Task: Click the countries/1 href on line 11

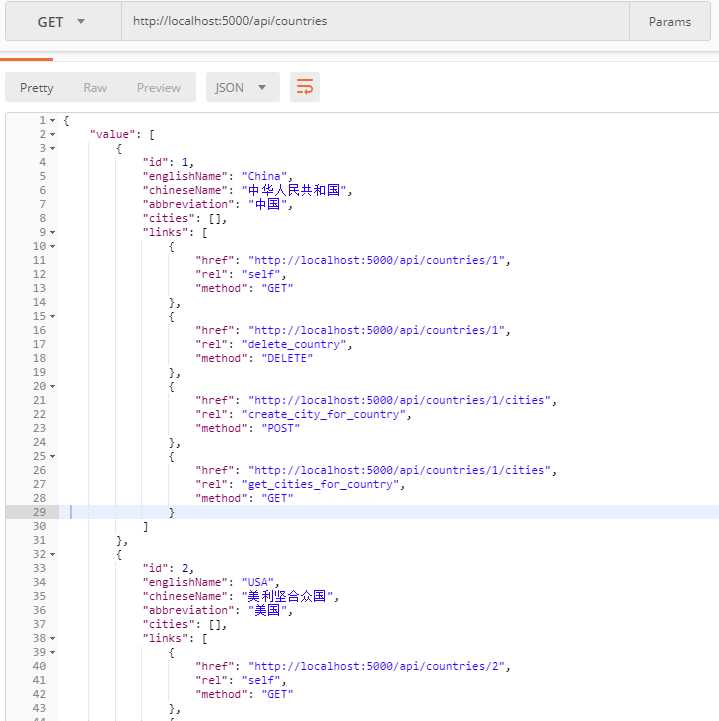Action: click(377, 260)
